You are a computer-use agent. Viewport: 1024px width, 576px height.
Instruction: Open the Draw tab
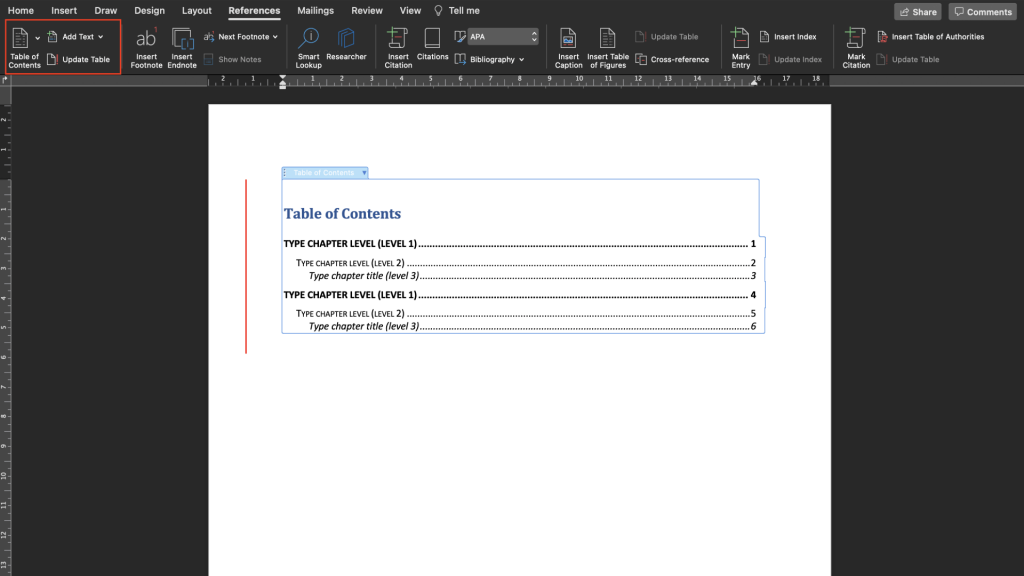click(106, 10)
